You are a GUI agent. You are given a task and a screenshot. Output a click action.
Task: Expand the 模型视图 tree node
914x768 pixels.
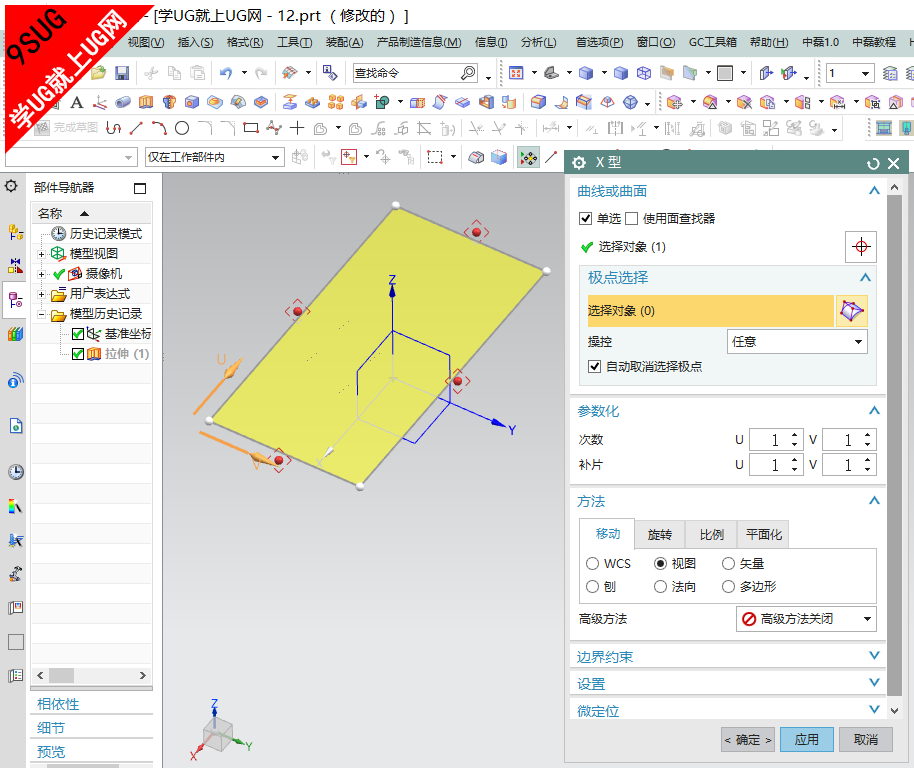41,254
